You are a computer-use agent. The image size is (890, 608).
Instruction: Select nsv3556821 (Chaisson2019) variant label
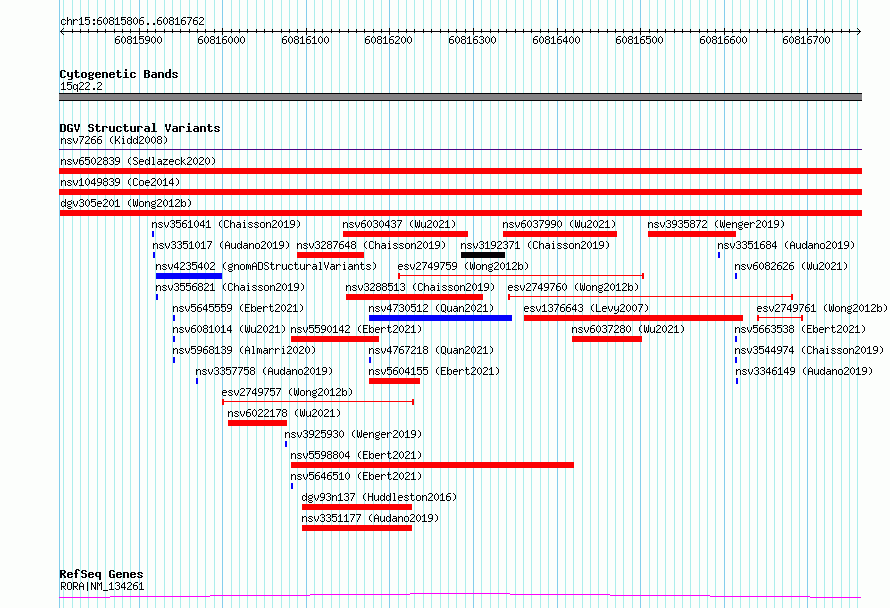point(230,287)
